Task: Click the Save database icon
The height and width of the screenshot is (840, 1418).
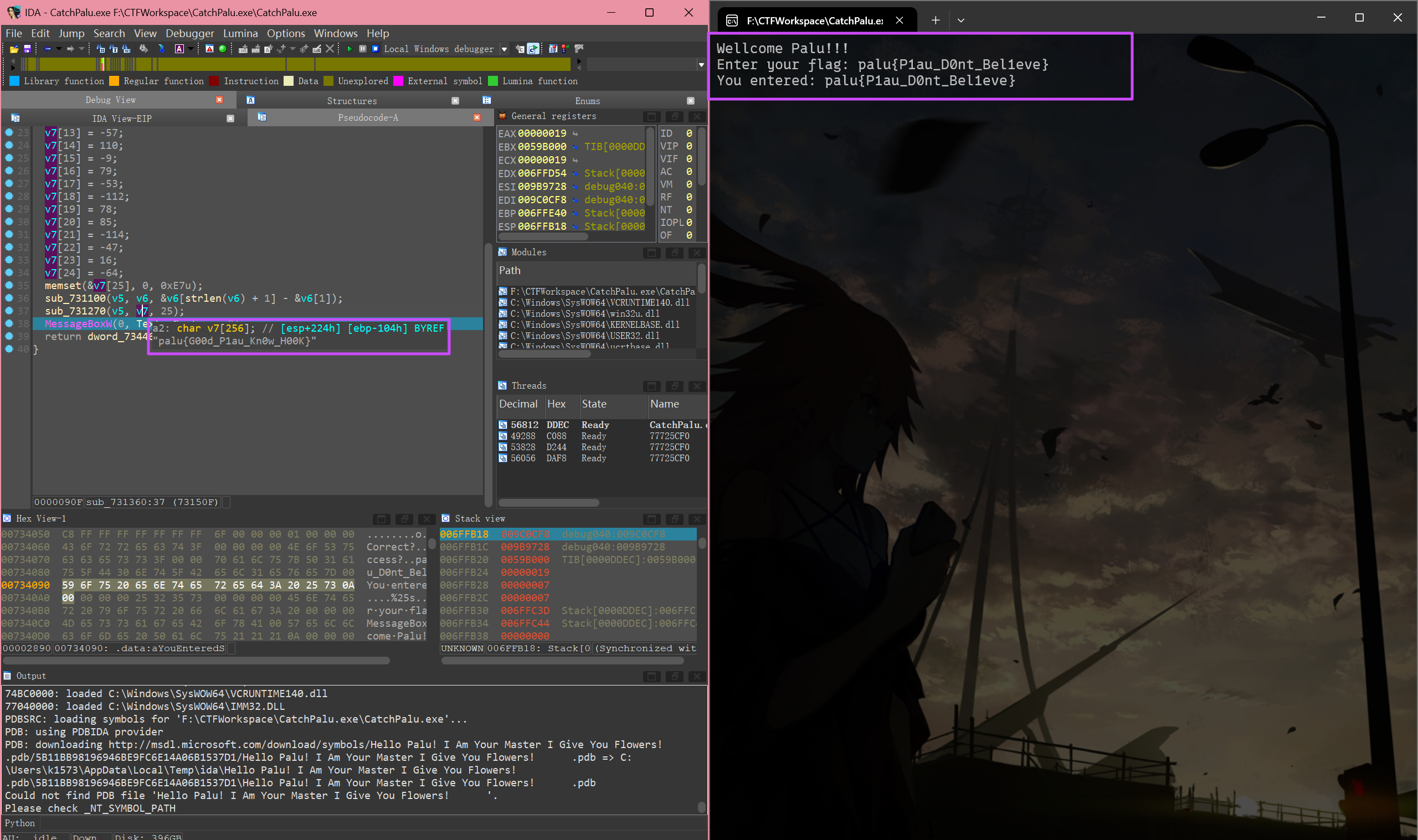Action: coord(27,49)
